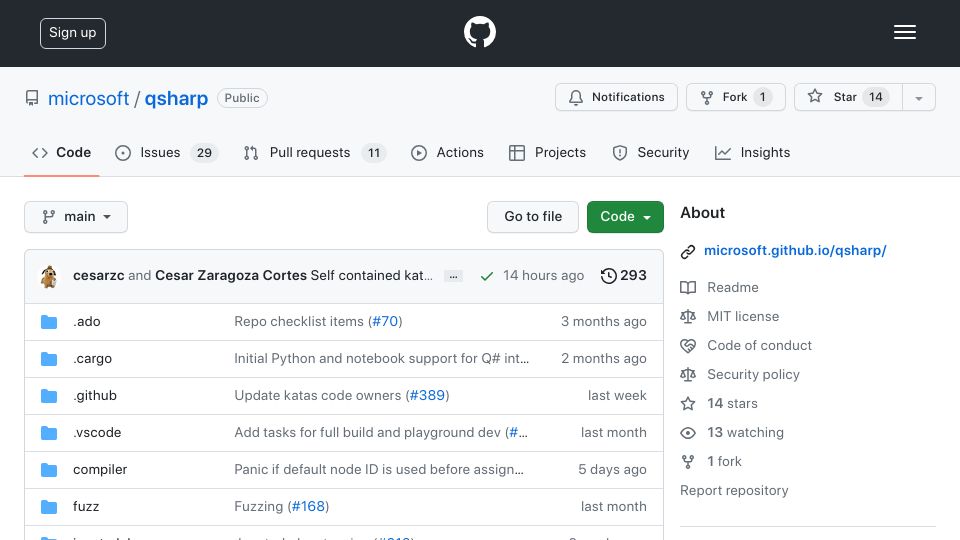Open the Update katas code owners commit
The width and height of the screenshot is (960, 540).
coord(318,396)
